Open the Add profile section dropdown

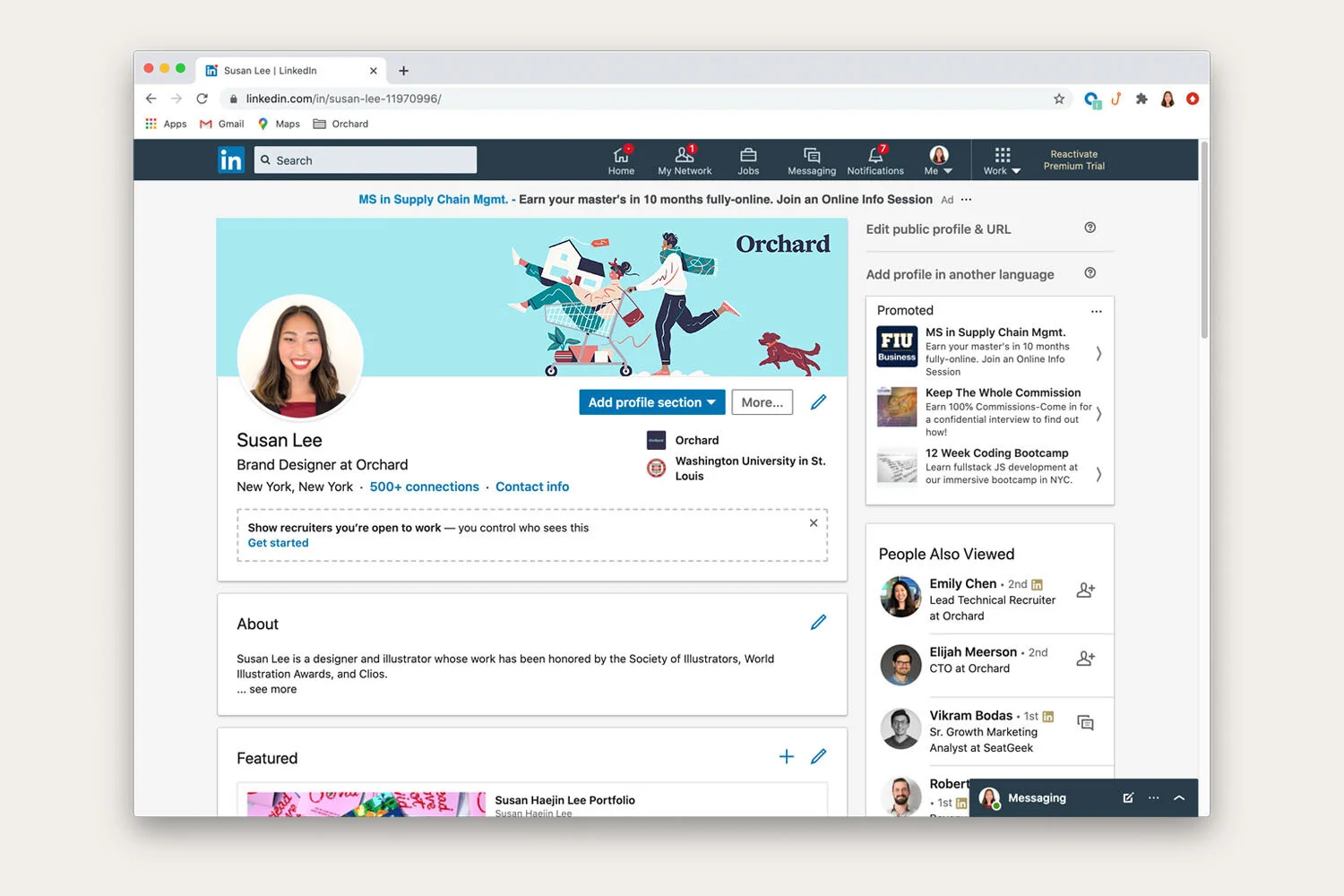pos(651,402)
